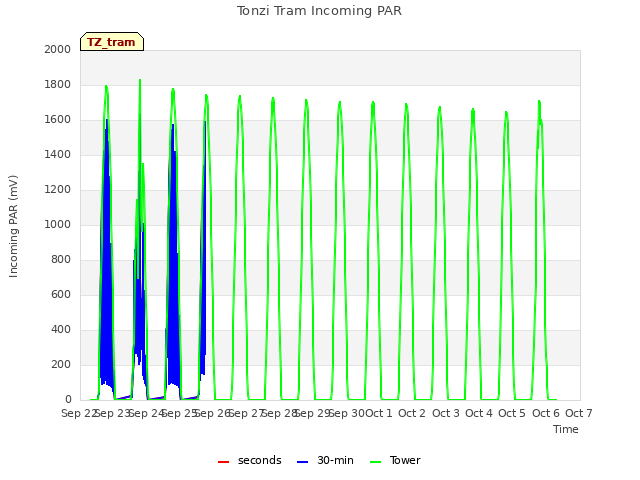Click the Oct 6 x-axis date label
Screen dimensions: 640x480
click(x=546, y=413)
